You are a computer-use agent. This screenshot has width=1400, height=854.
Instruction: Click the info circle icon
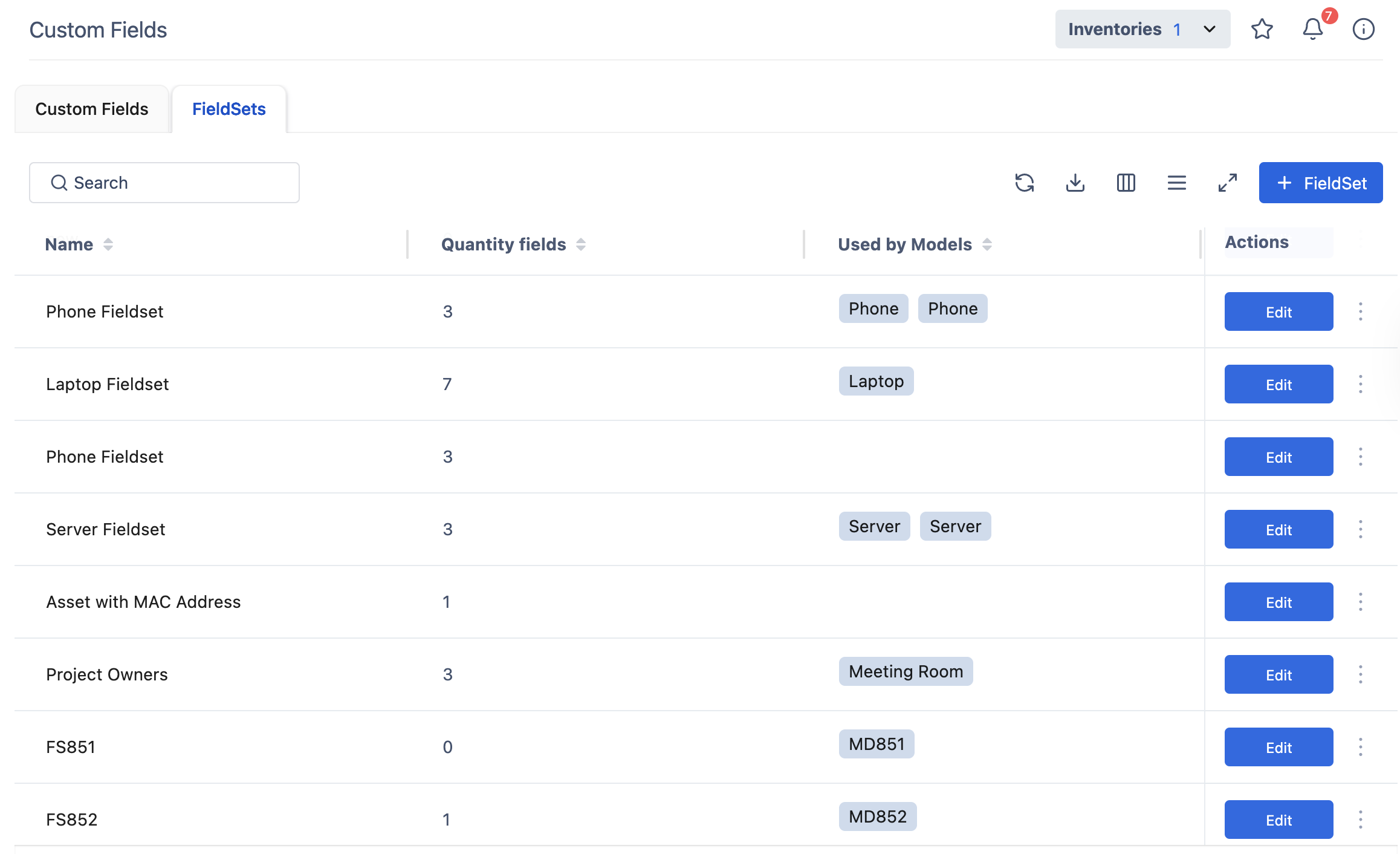[x=1363, y=29]
